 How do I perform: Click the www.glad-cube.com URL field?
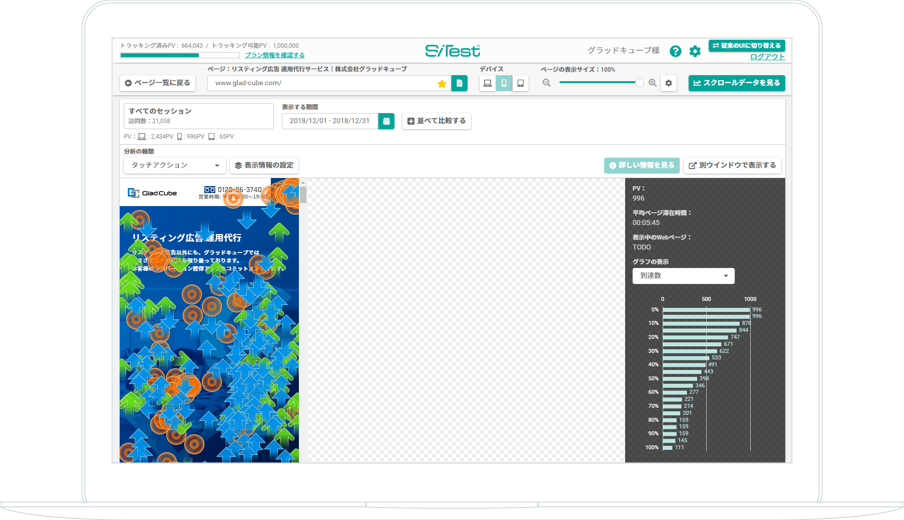tap(329, 83)
